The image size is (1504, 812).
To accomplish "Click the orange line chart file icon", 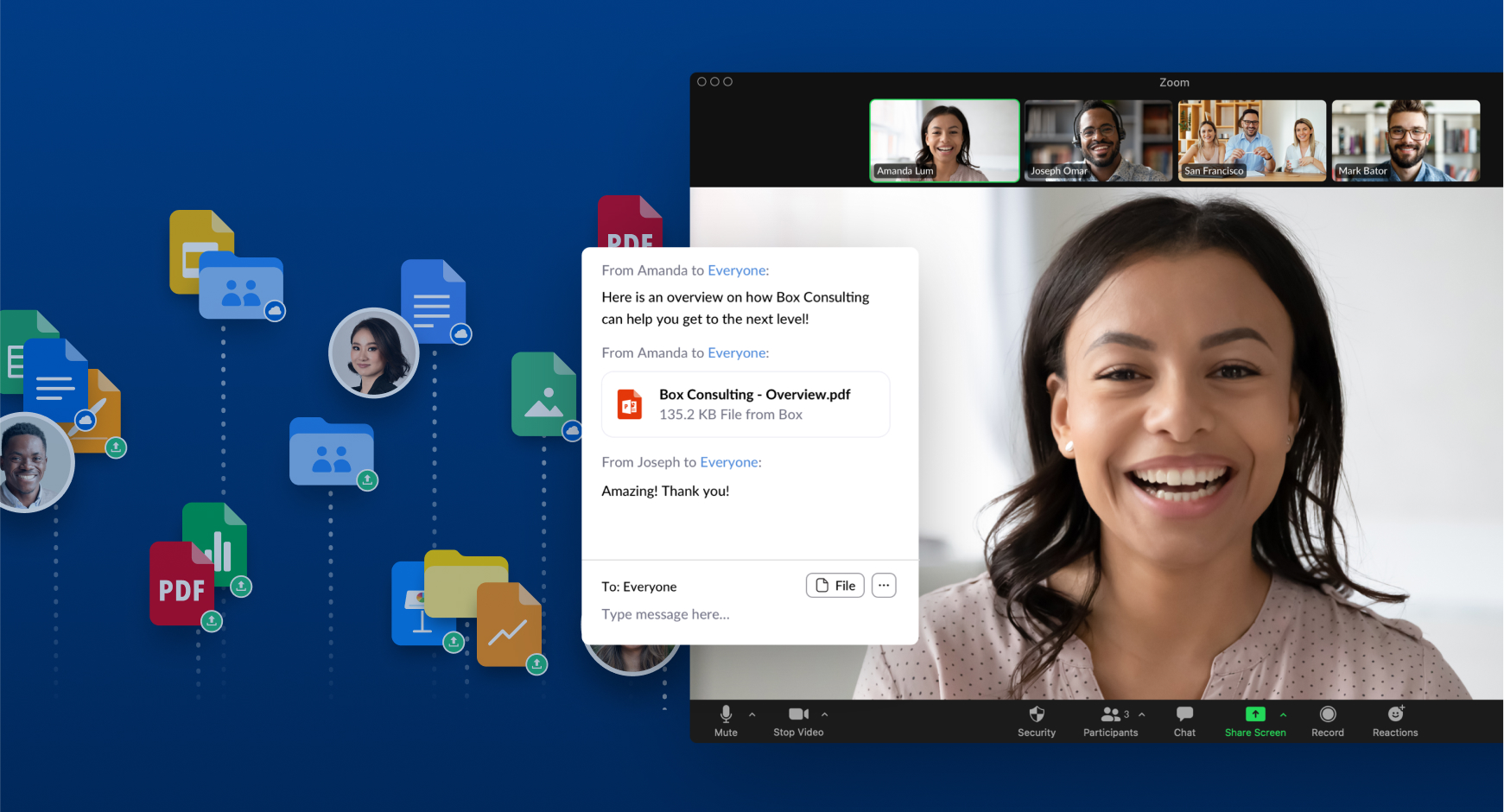I will [509, 624].
